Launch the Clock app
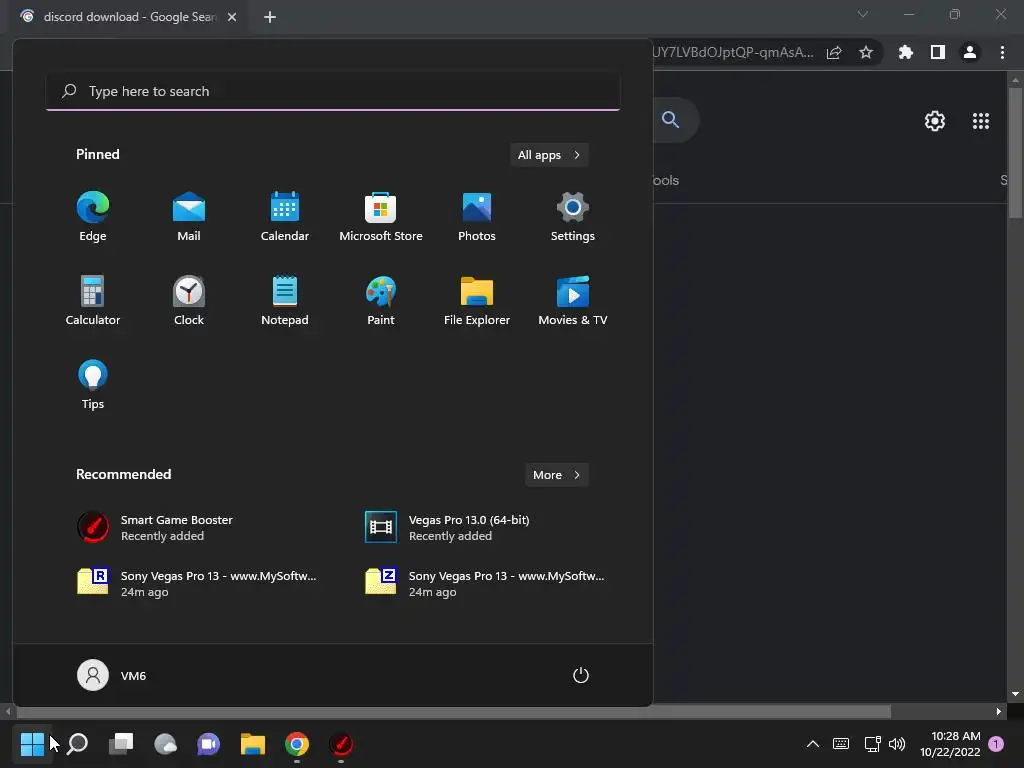The width and height of the screenshot is (1024, 768). pos(189,300)
